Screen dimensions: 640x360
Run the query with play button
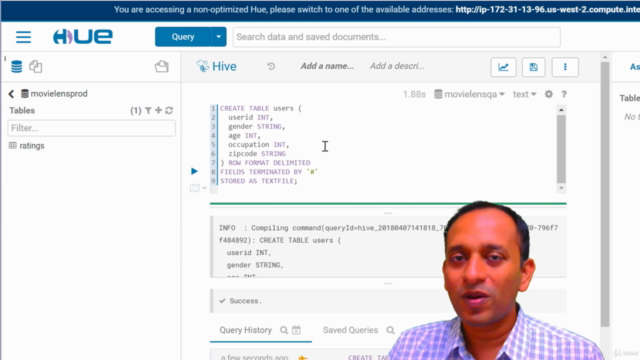pyautogui.click(x=194, y=171)
